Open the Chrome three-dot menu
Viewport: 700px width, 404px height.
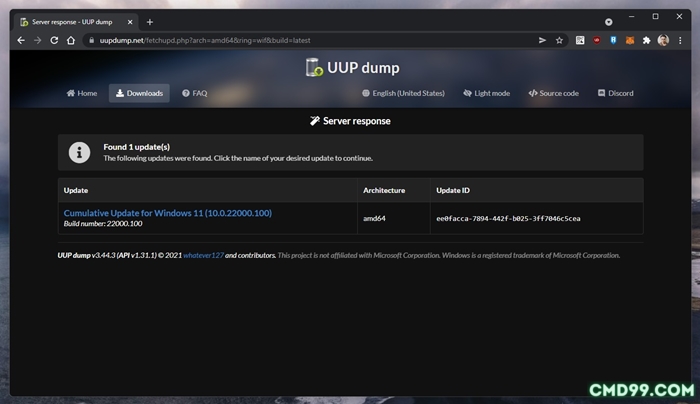680,40
